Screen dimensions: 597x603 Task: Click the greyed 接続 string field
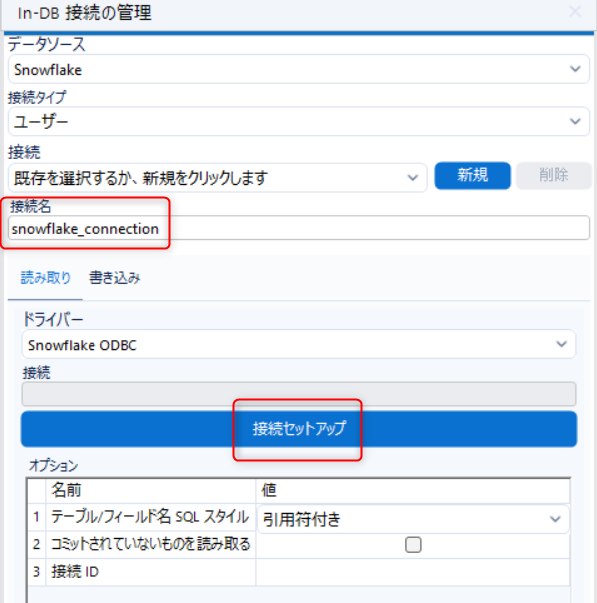click(x=298, y=394)
